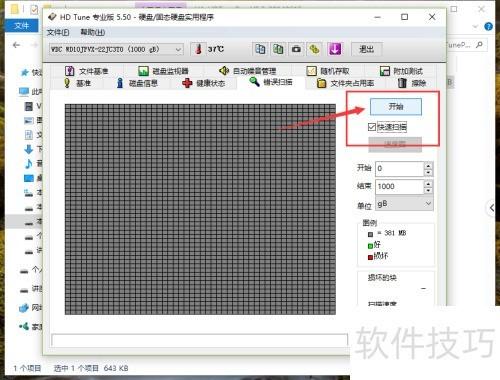
Task: Switch to the Disk Monitor tab
Action: [x=163, y=71]
